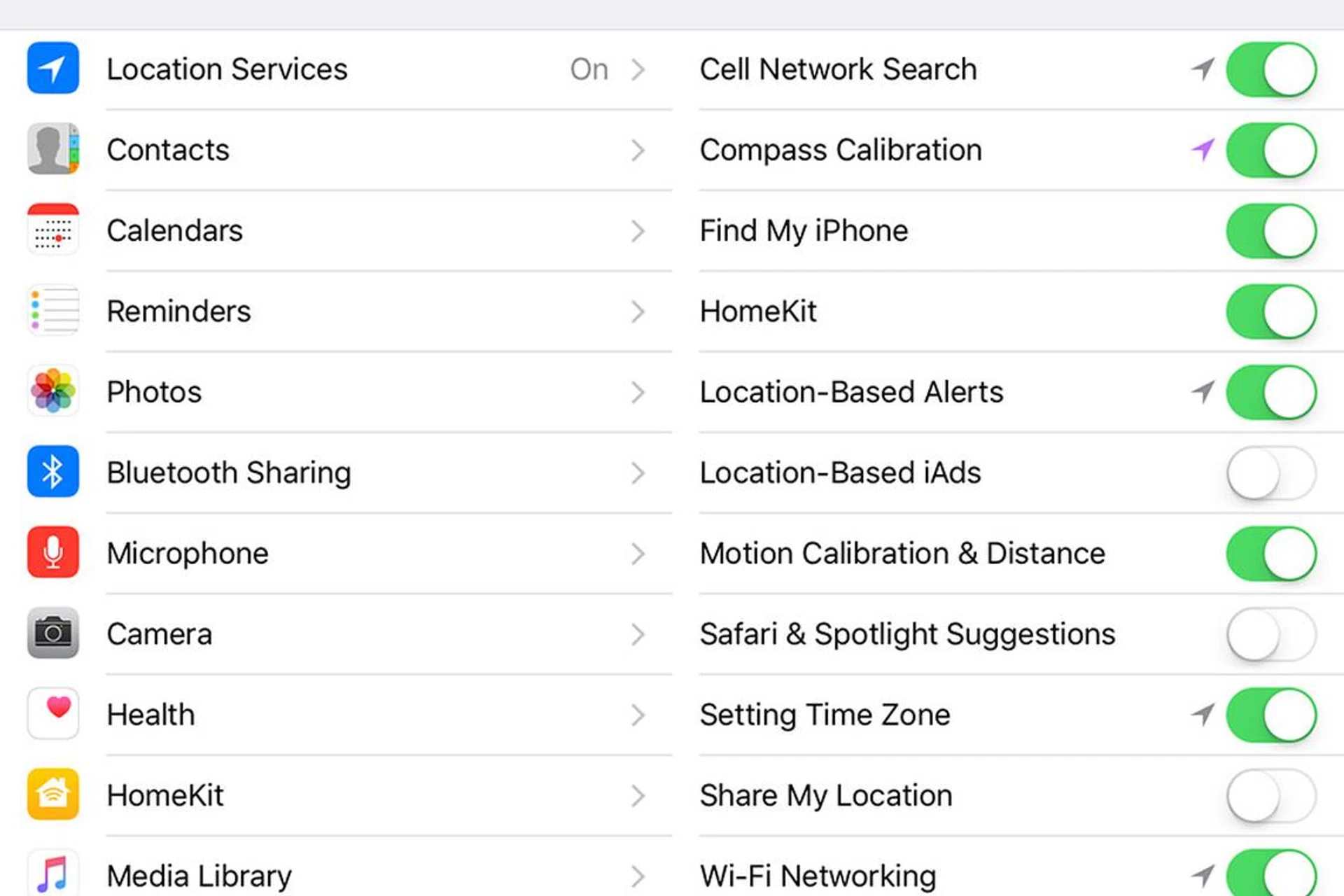Image resolution: width=1344 pixels, height=896 pixels.
Task: Enable the Location-Based iAds switch
Action: (1270, 472)
